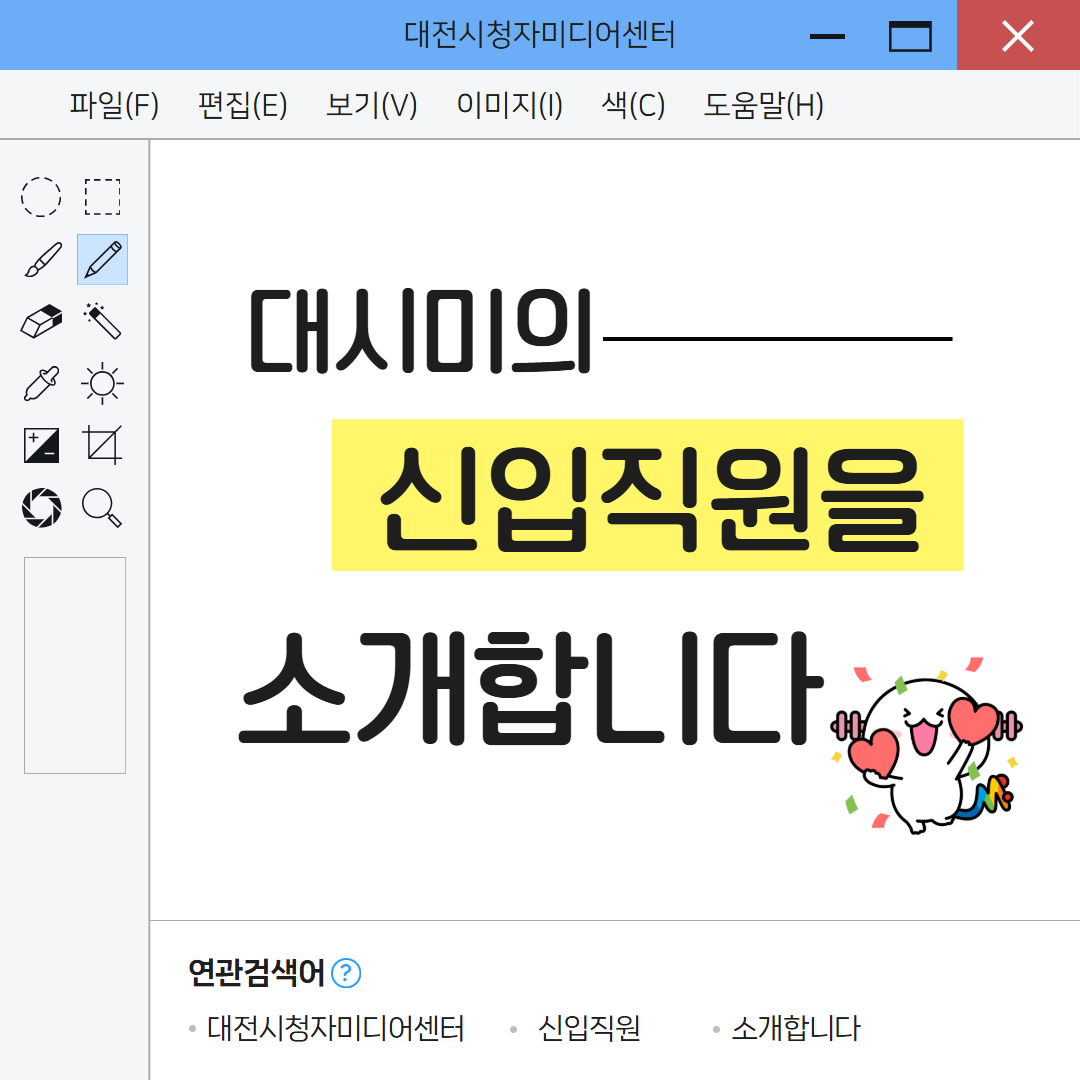Select the magnifier zoom tool
The width and height of the screenshot is (1080, 1080).
pos(102,508)
